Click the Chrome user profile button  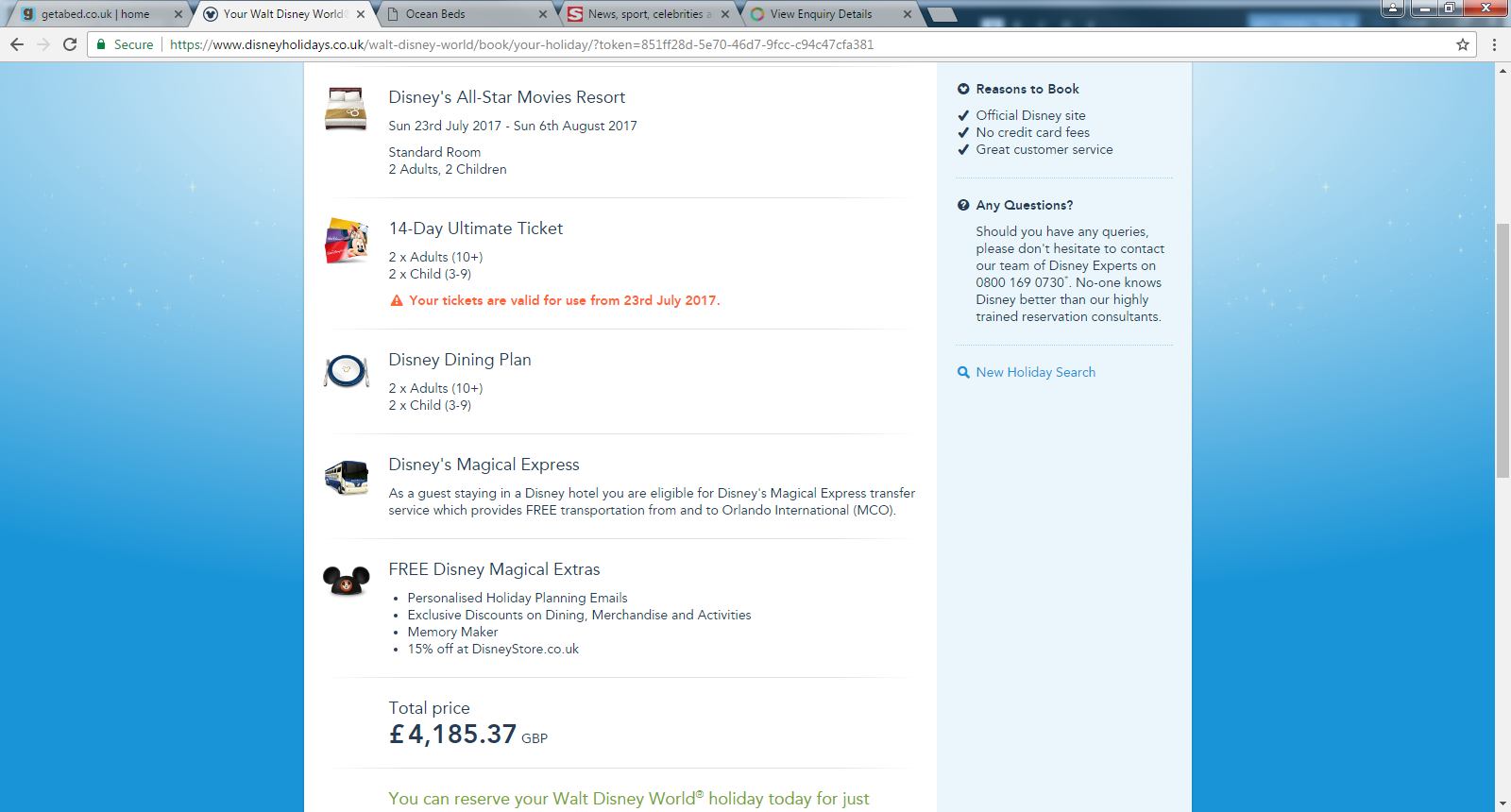pos(1393,8)
